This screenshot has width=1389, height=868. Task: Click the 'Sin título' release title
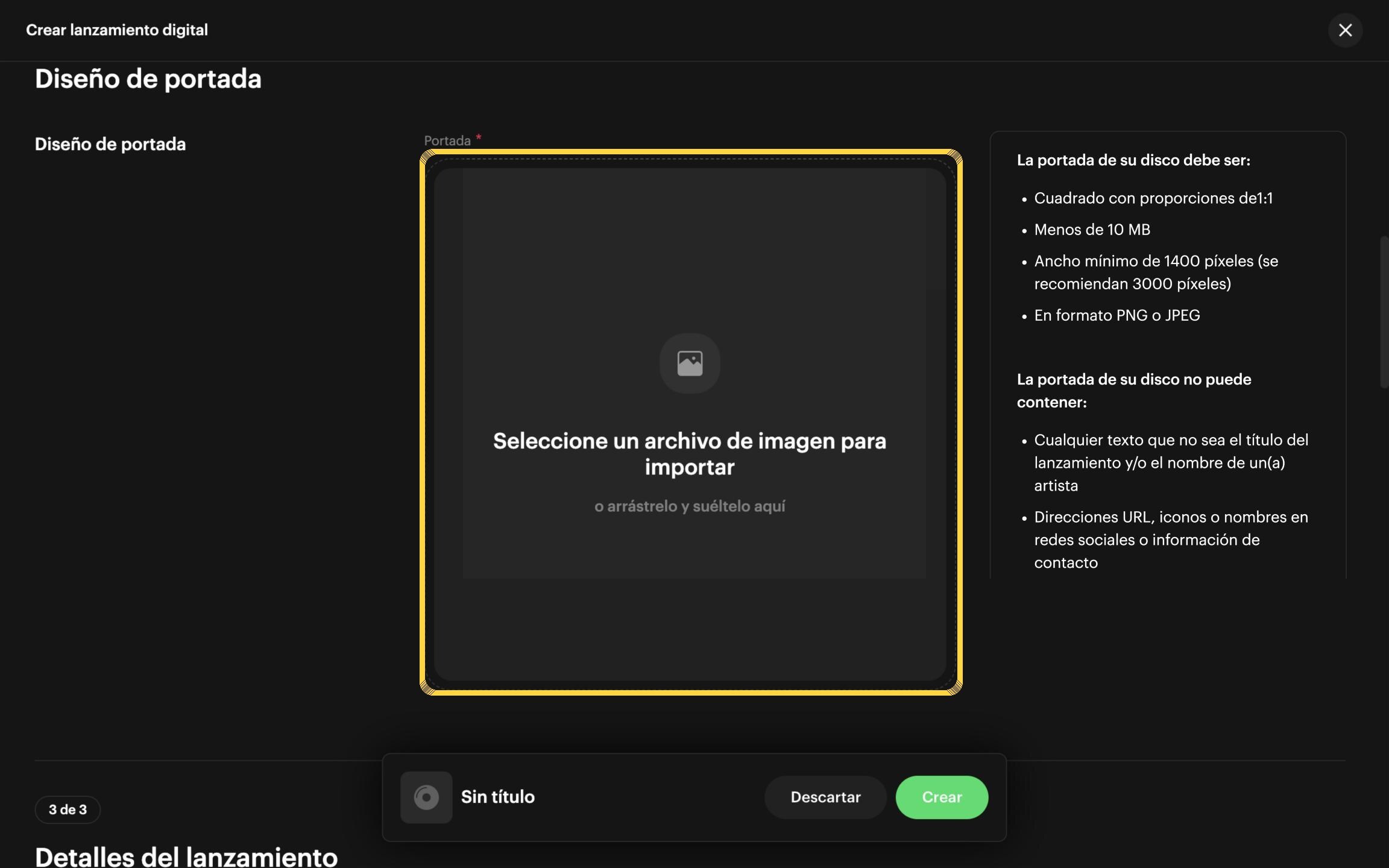point(498,797)
